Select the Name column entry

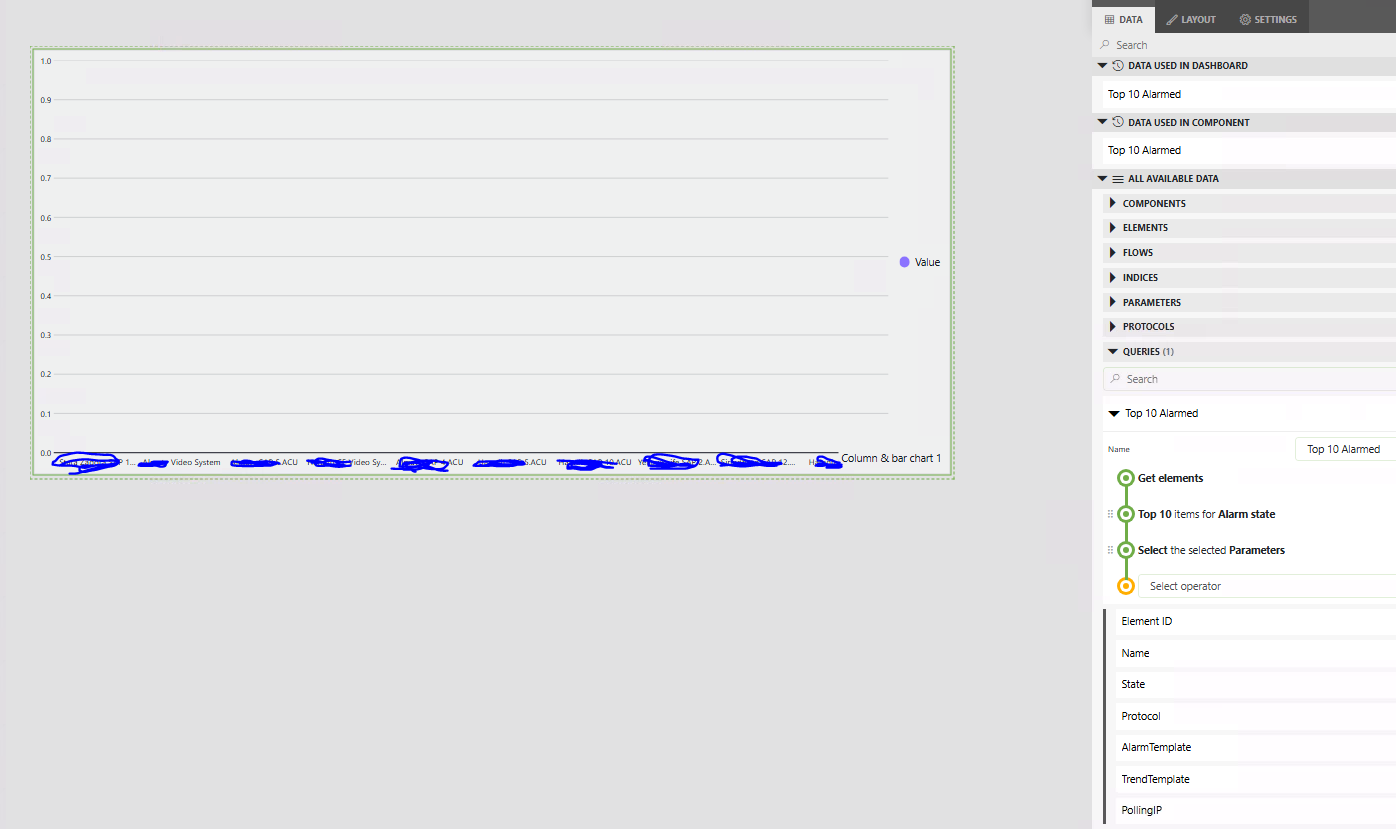[x=1256, y=653]
